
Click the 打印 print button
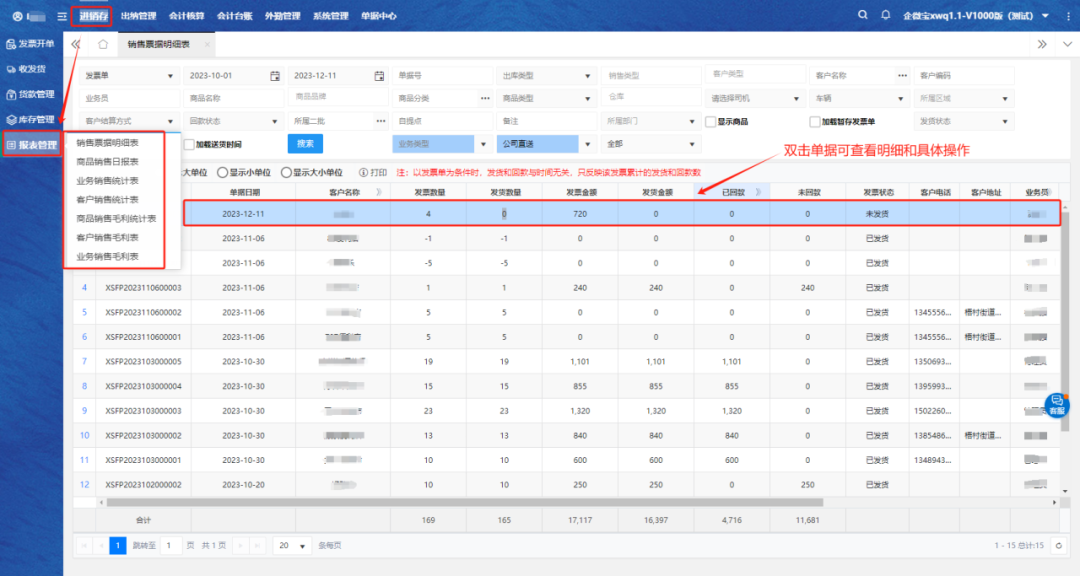[372, 172]
